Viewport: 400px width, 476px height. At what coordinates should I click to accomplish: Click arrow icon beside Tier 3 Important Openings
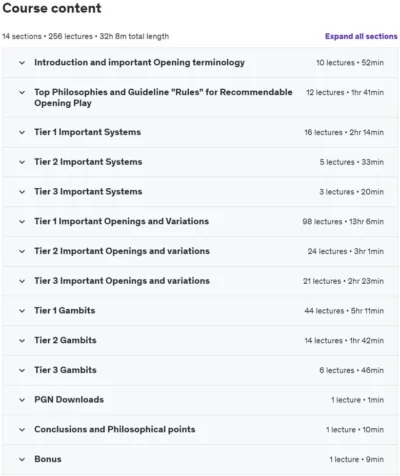tap(22, 281)
